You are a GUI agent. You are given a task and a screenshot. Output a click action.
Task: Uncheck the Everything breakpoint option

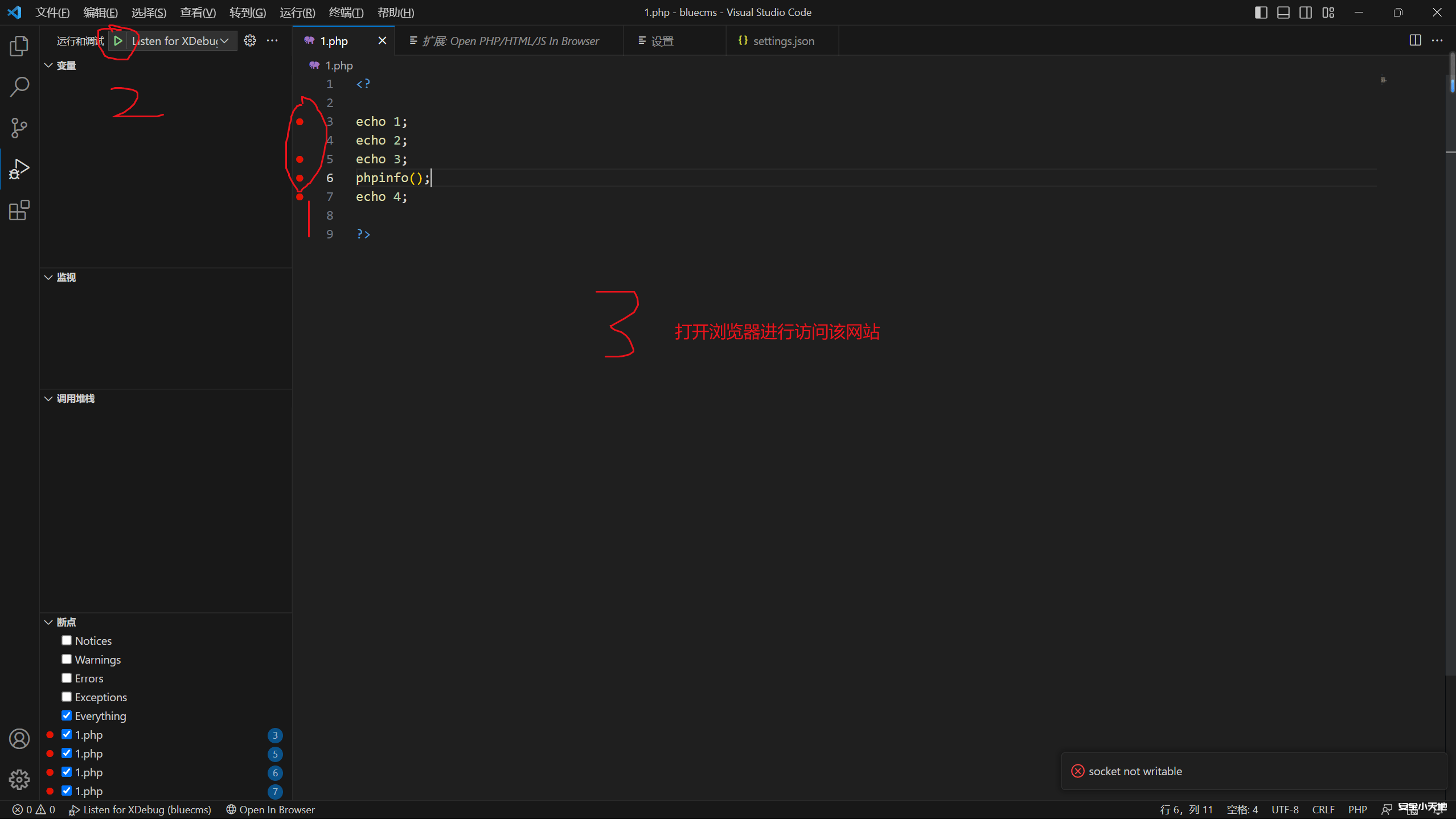coord(67,715)
